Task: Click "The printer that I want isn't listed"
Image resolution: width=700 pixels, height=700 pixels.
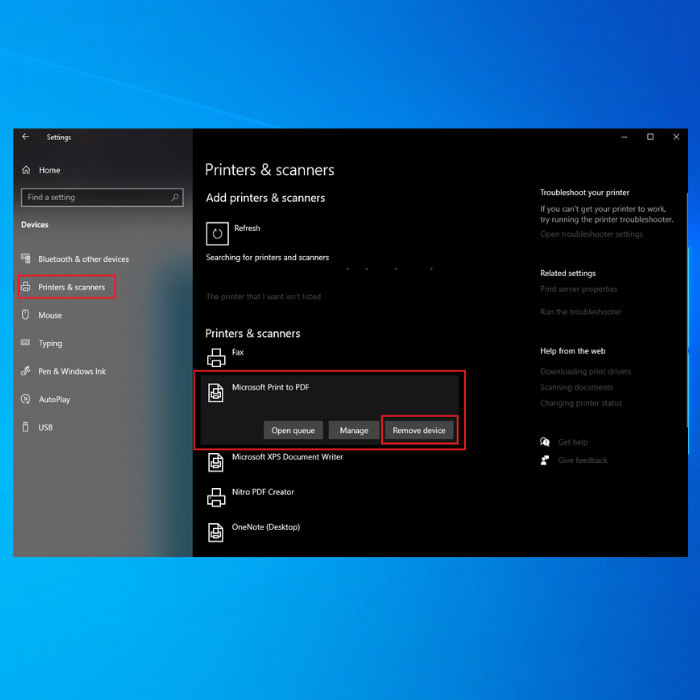Action: coord(263,296)
